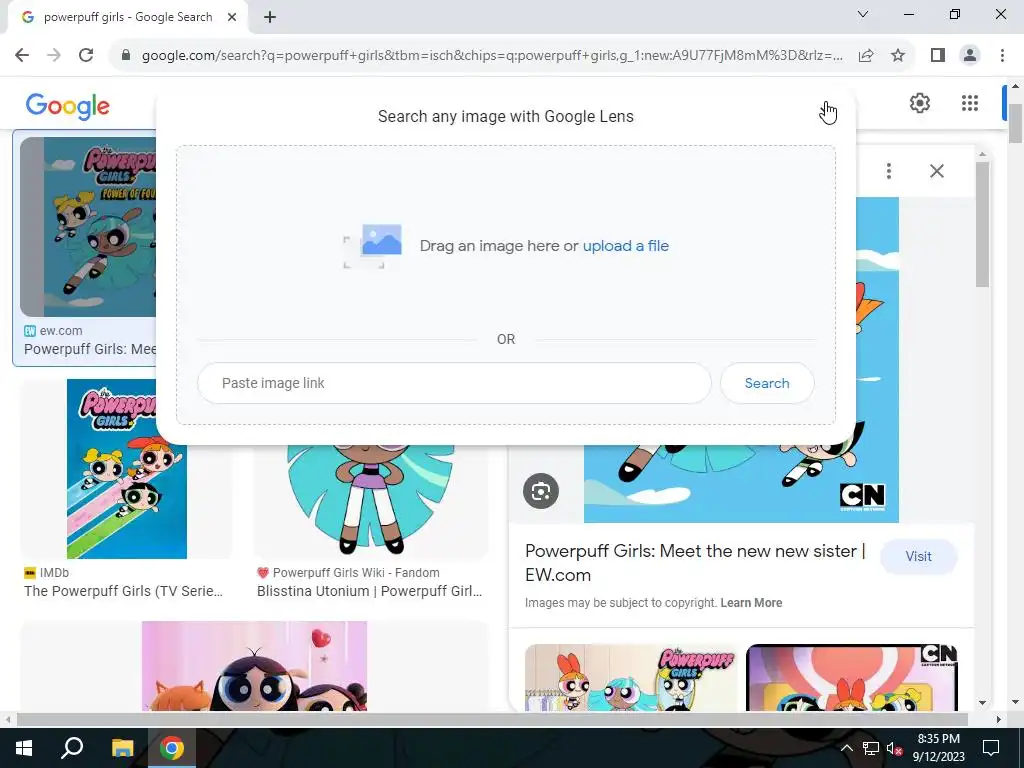
Task: Show hidden system tray icons
Action: point(846,748)
